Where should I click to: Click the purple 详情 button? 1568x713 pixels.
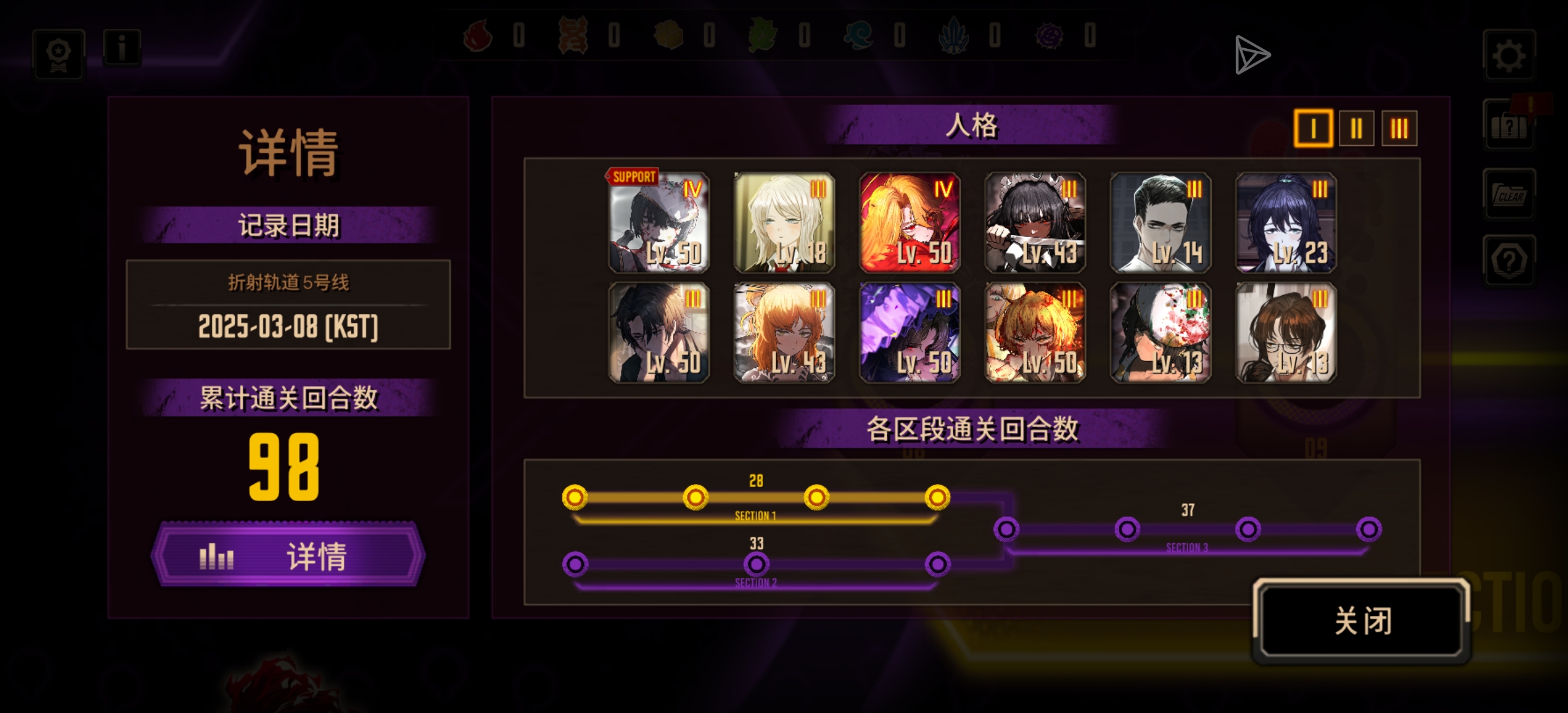click(x=288, y=555)
